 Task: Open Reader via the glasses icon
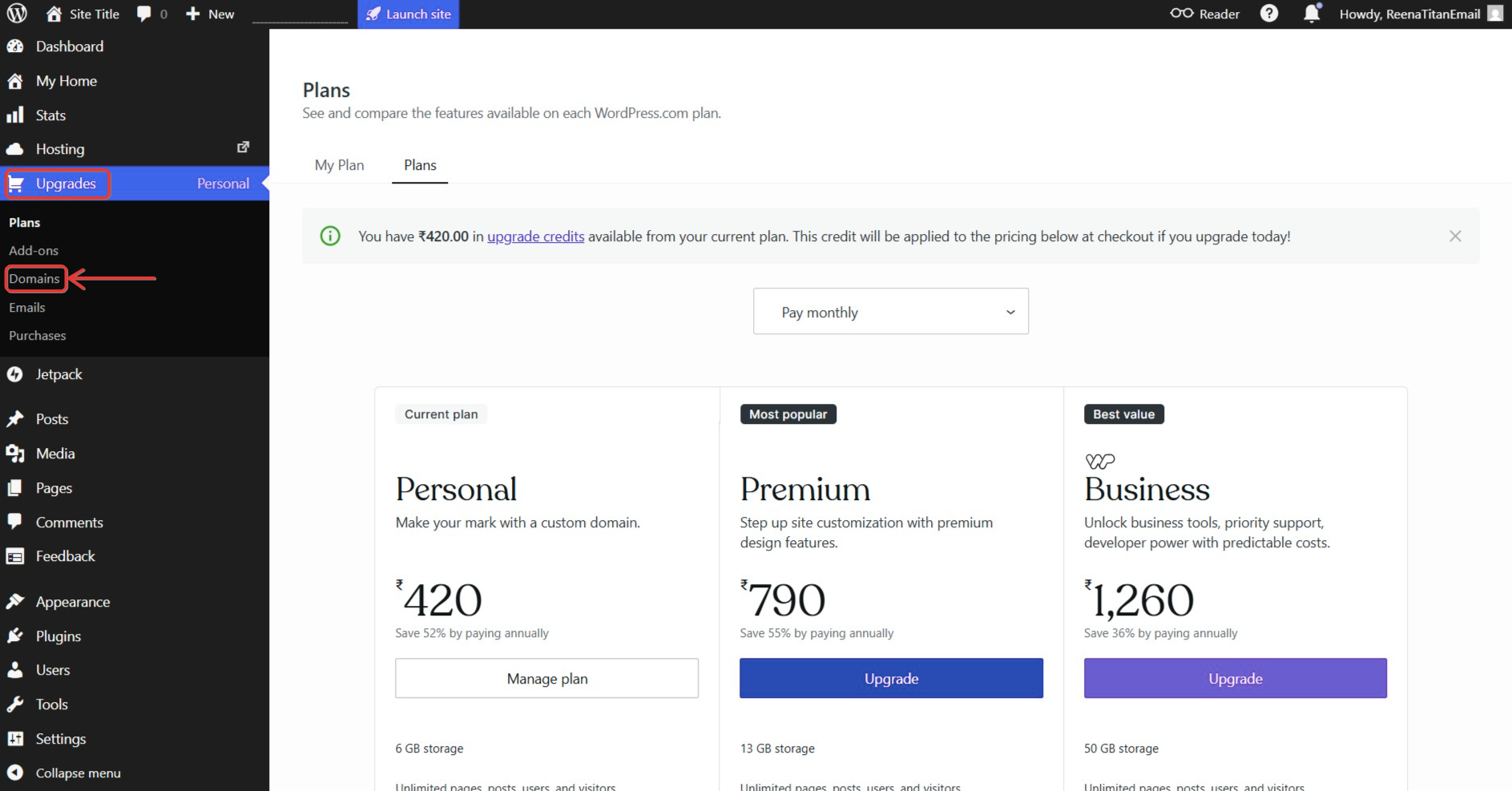1182,13
